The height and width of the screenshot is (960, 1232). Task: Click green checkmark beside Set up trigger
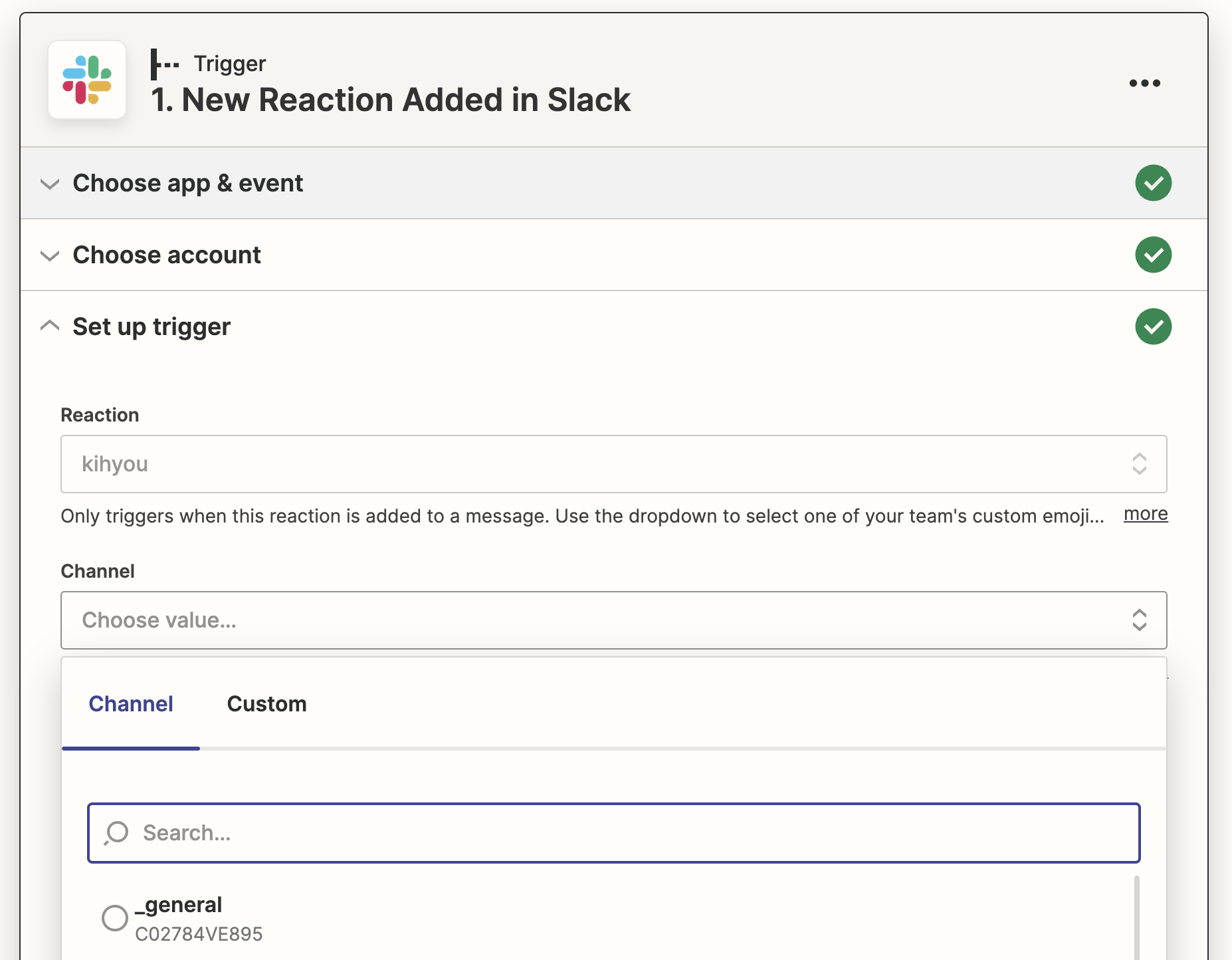tap(1153, 326)
